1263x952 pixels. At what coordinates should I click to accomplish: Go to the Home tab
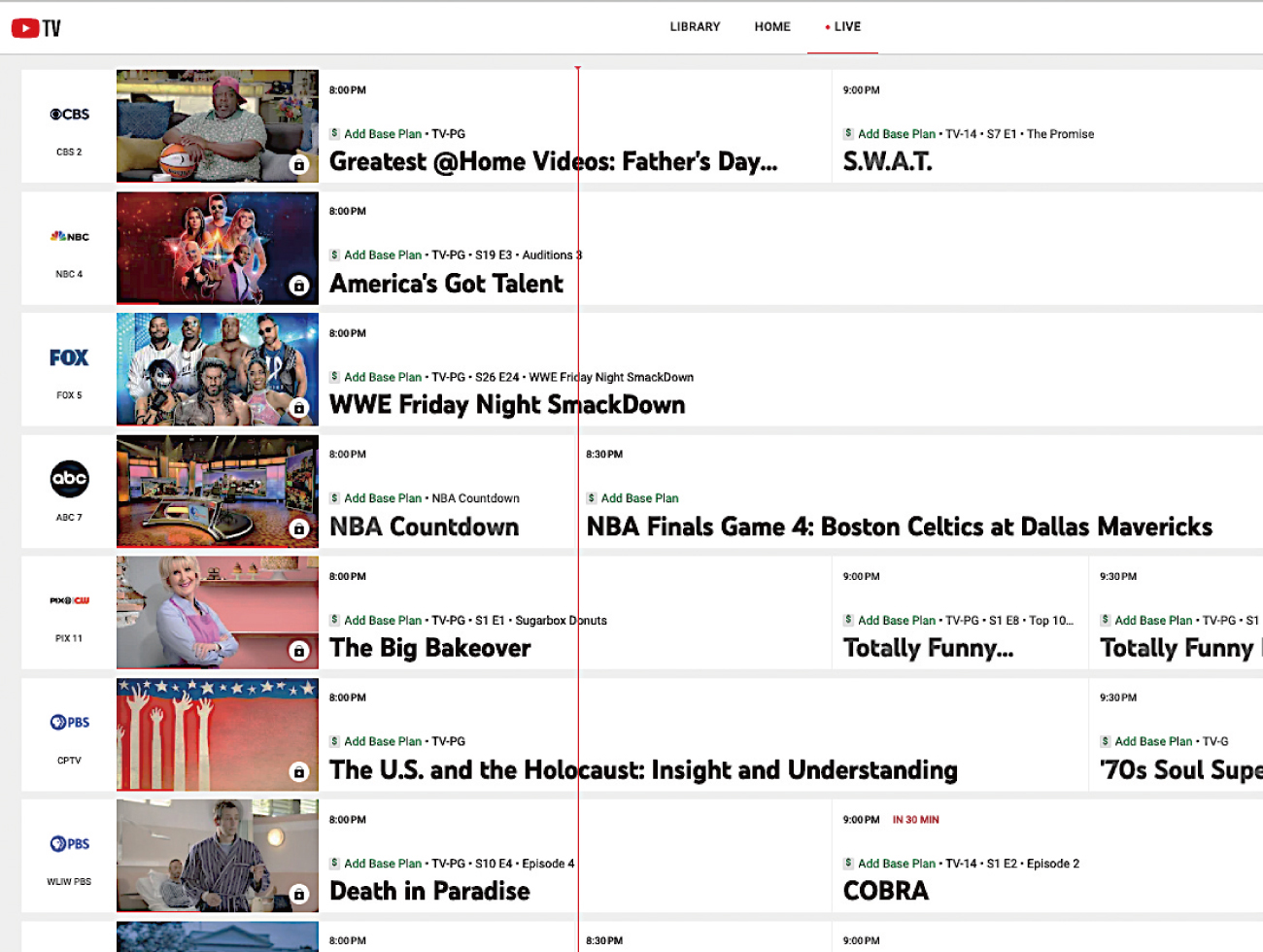[x=772, y=27]
